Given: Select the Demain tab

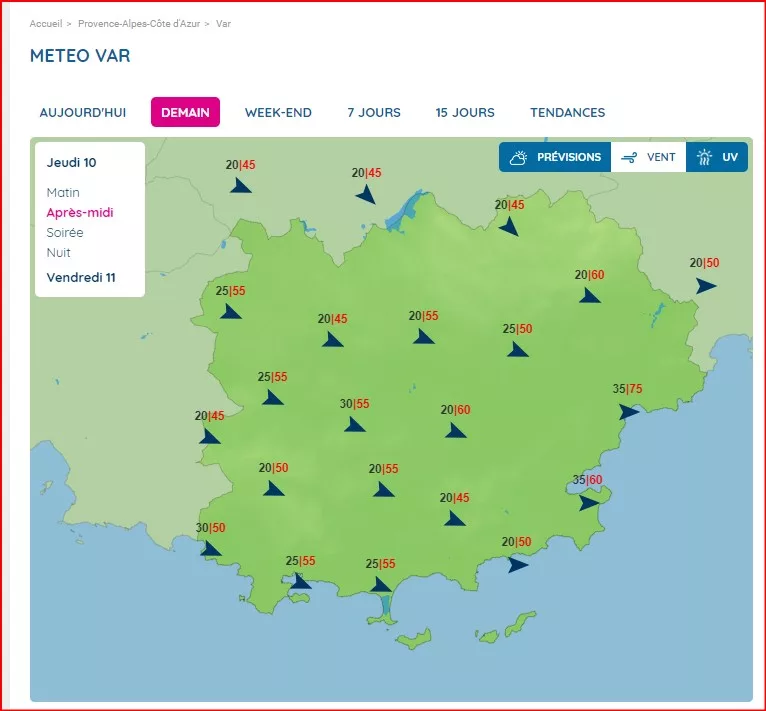Looking at the screenshot, I should (185, 112).
